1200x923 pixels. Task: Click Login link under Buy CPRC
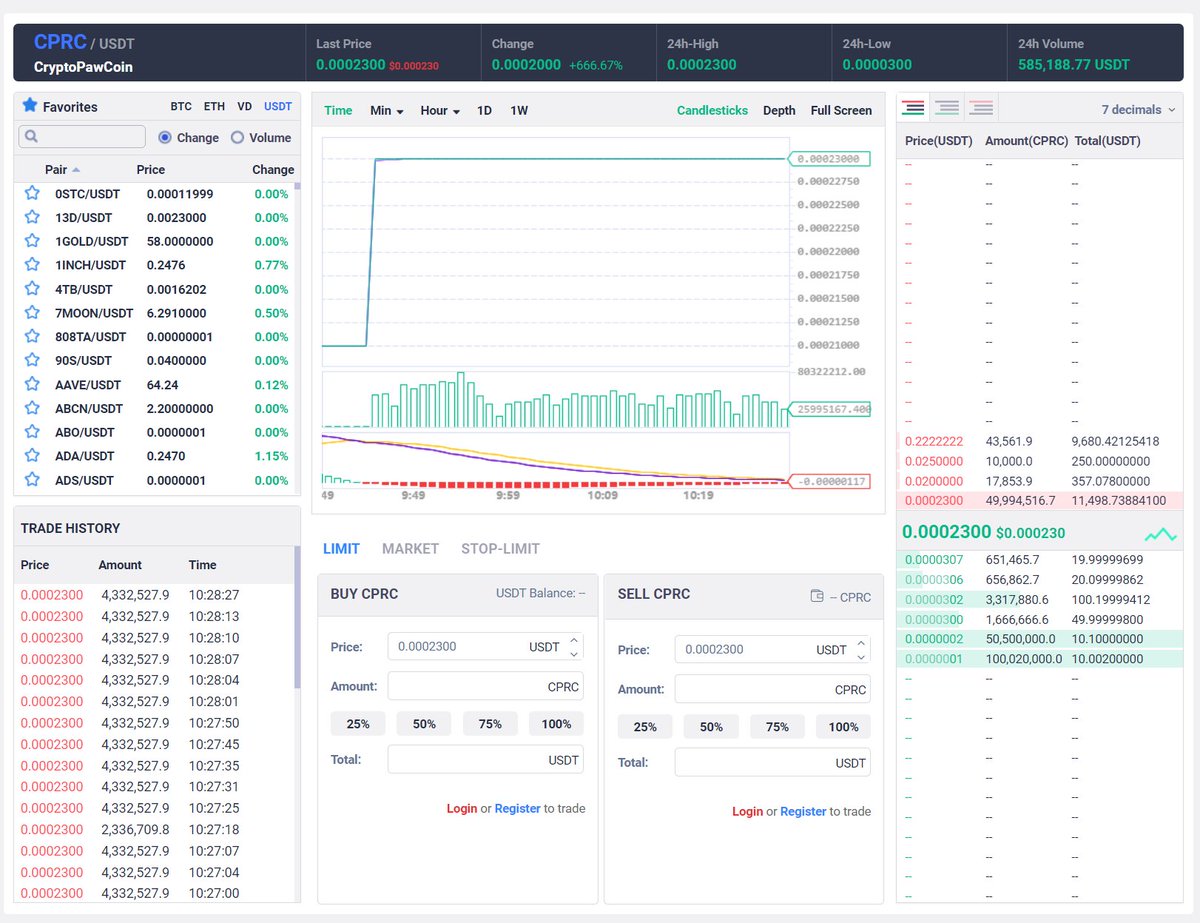click(462, 808)
